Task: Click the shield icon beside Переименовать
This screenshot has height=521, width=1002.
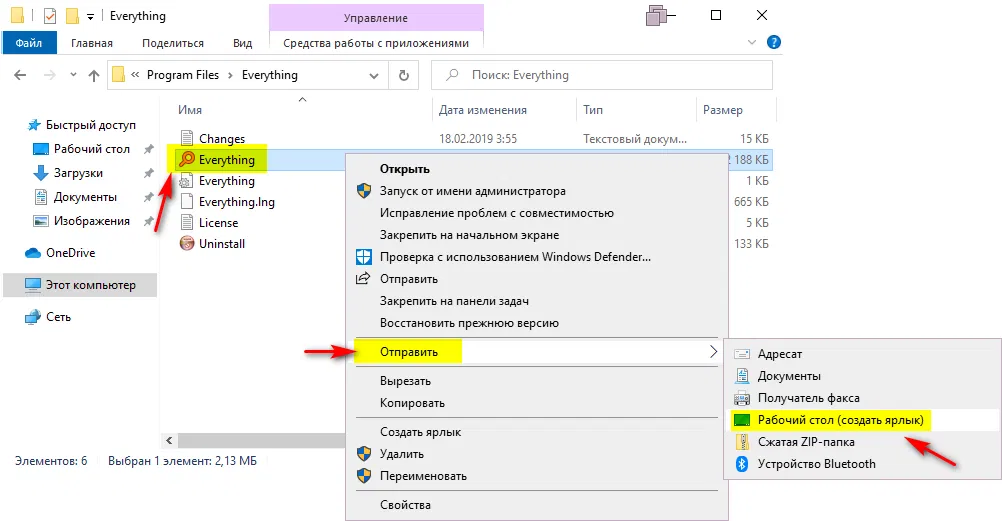Action: (364, 476)
